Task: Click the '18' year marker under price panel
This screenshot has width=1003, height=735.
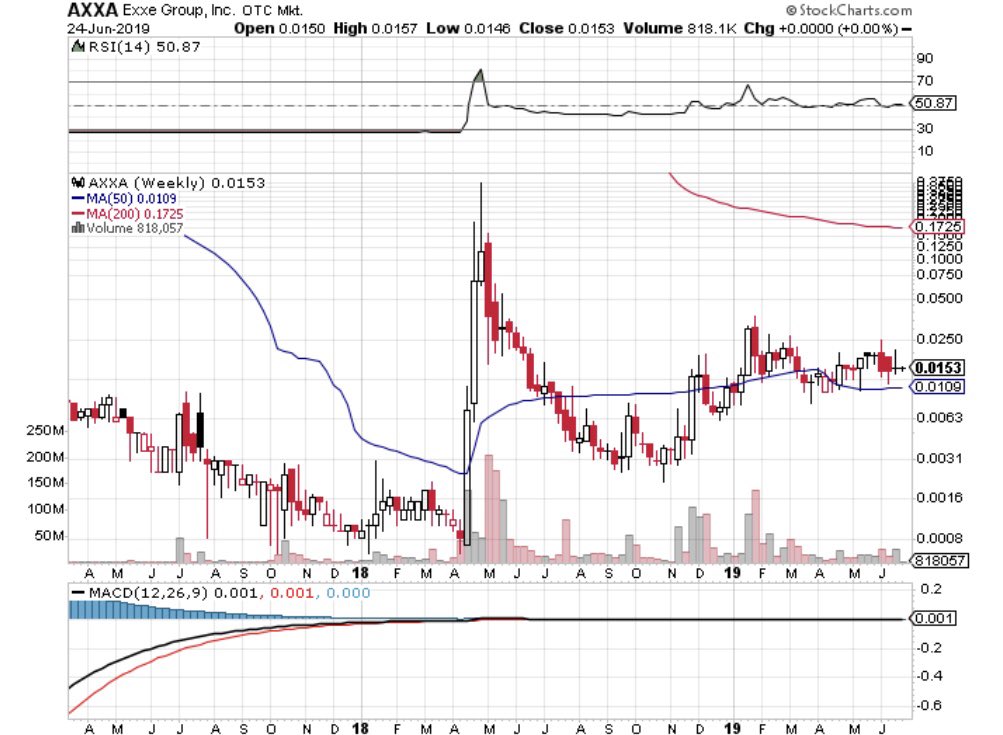Action: (360, 573)
